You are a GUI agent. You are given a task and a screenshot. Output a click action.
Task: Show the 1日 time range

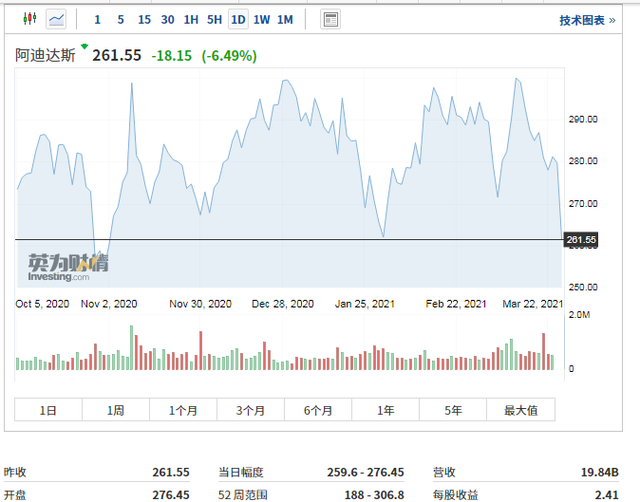(x=48, y=410)
